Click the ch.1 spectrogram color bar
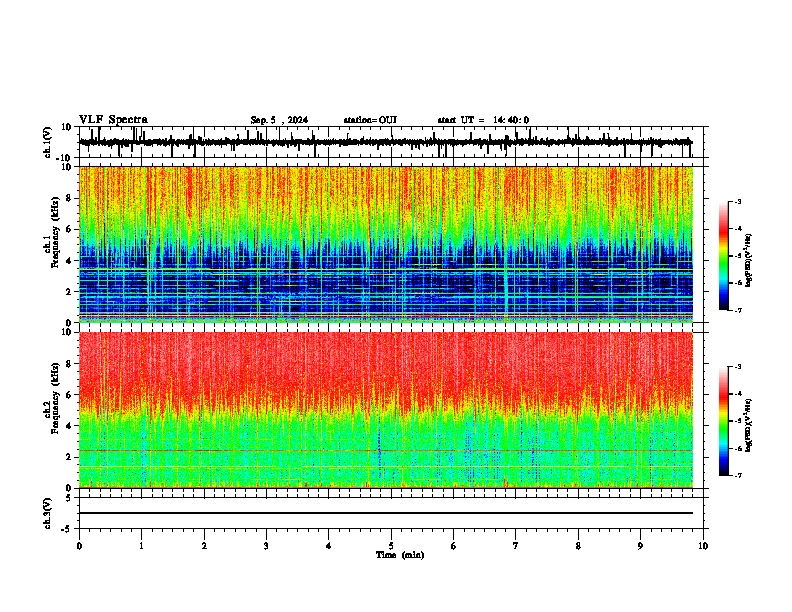The image size is (792, 612). [x=724, y=256]
